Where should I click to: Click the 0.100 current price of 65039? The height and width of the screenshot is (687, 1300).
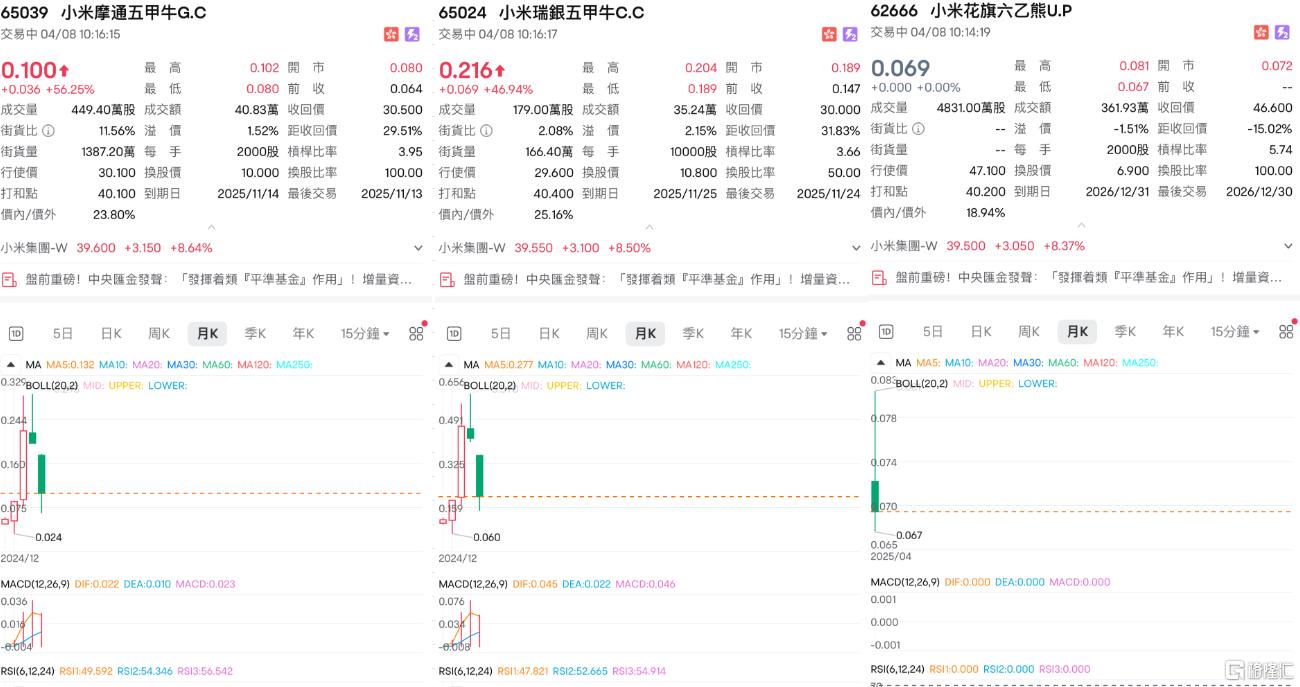point(29,70)
